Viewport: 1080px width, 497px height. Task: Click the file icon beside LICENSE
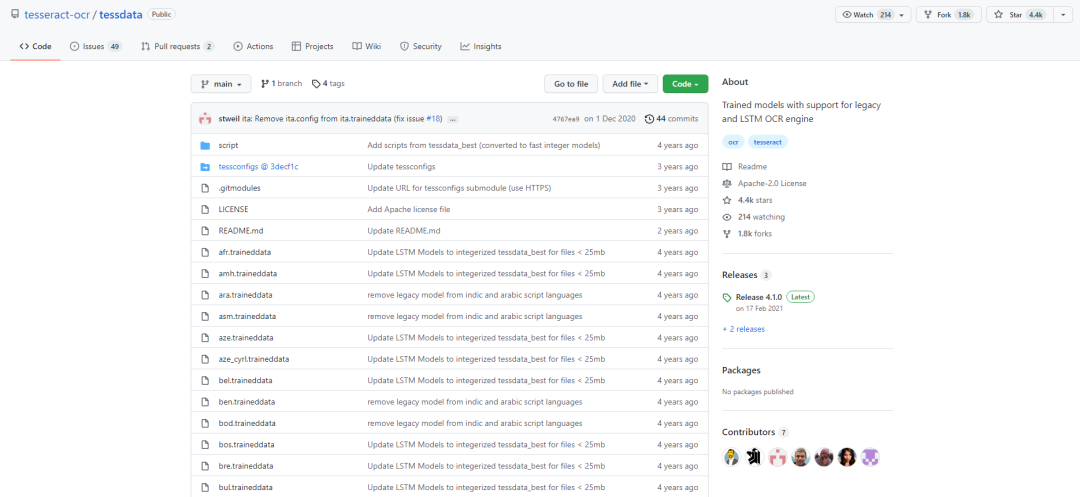click(x=205, y=209)
